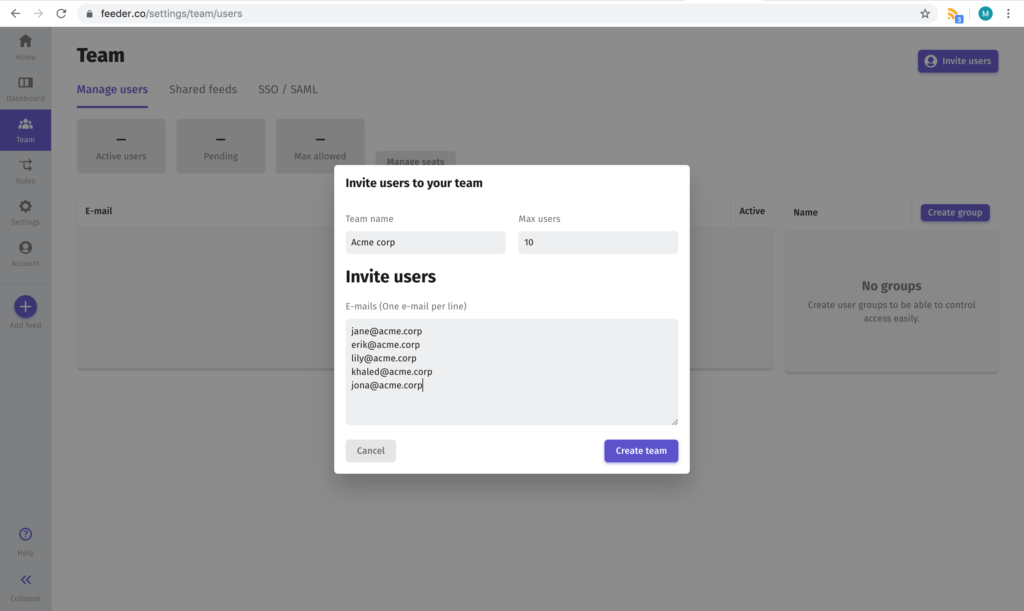Reload the page in browser
Viewport: 1024px width, 611px height.
61,13
